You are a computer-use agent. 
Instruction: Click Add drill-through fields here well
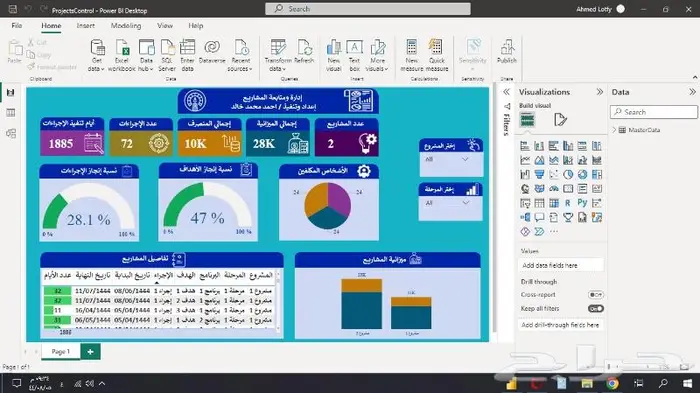pos(561,325)
